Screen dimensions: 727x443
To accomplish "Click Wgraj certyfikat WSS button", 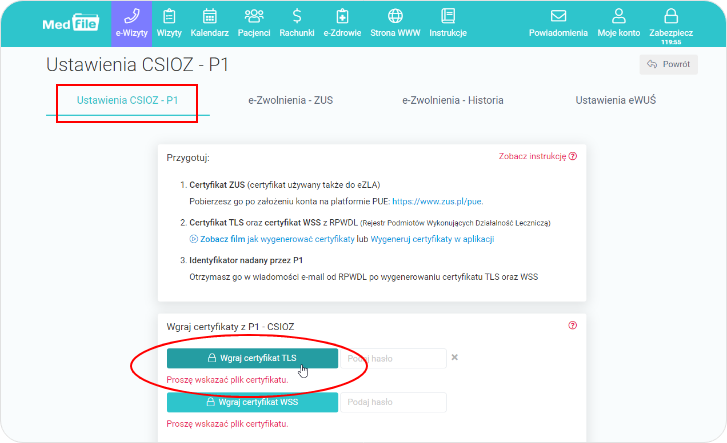I will pos(252,402).
